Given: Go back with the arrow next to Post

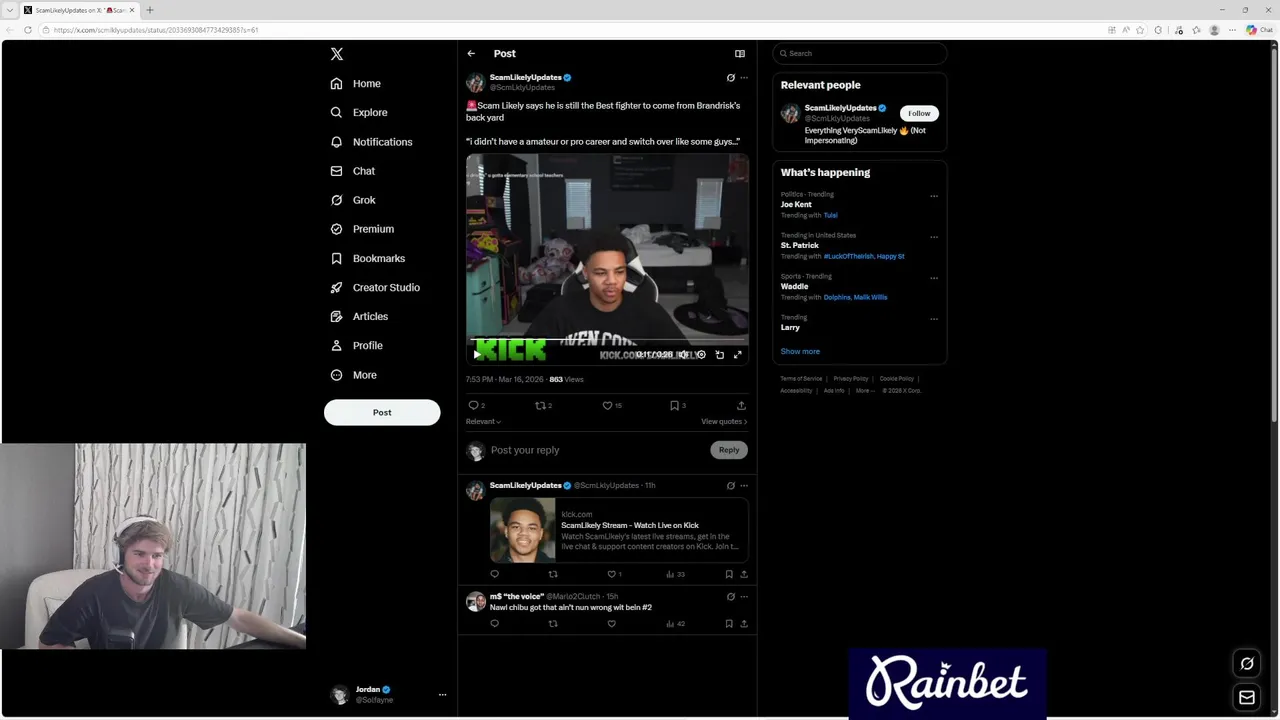Looking at the screenshot, I should (x=471, y=54).
